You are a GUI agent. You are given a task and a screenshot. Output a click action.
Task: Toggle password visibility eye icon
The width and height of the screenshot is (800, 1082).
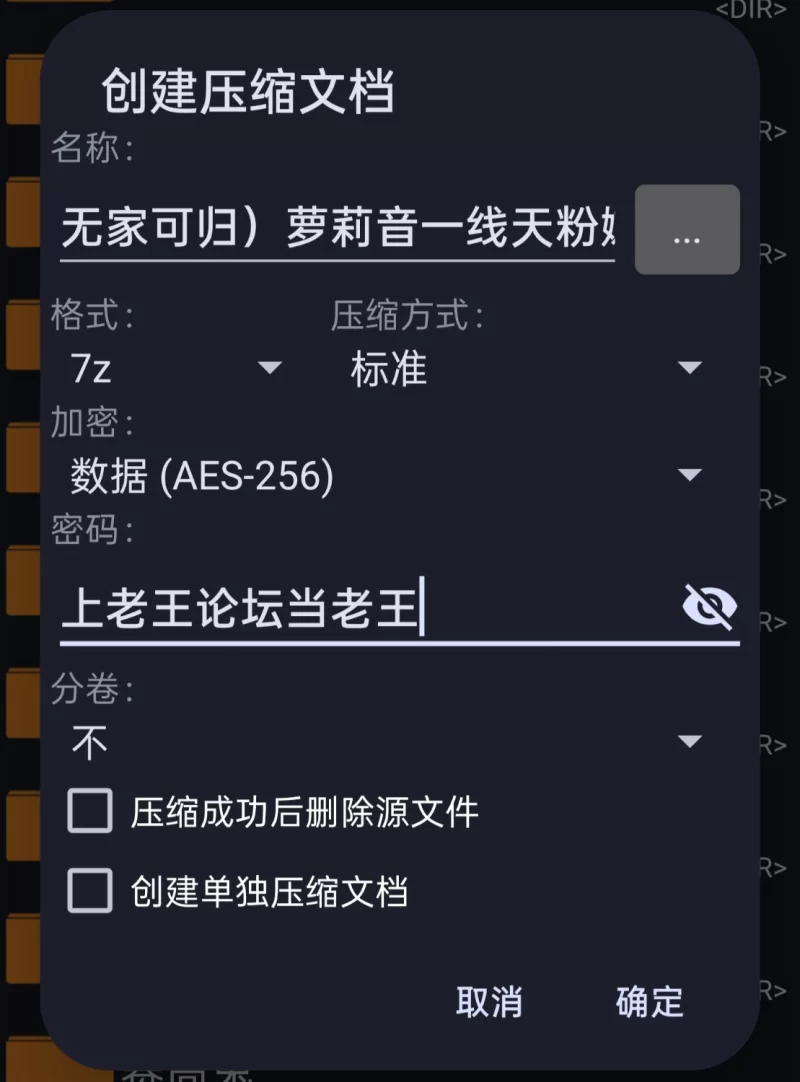[x=709, y=606]
